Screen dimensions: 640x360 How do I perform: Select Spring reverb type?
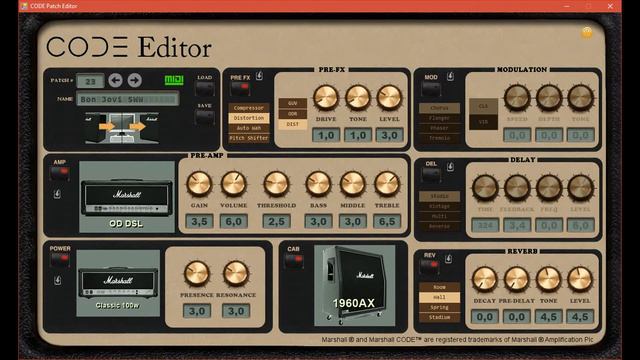pos(439,307)
